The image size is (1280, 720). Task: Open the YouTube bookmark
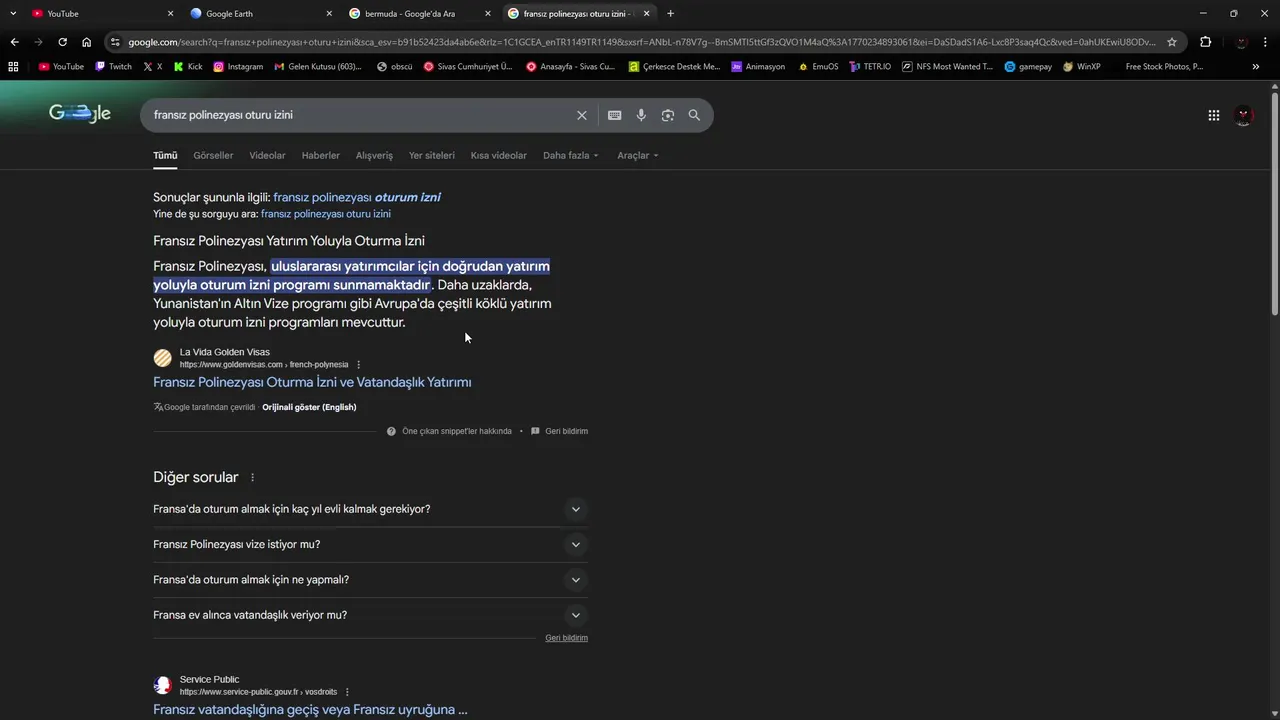point(61,67)
